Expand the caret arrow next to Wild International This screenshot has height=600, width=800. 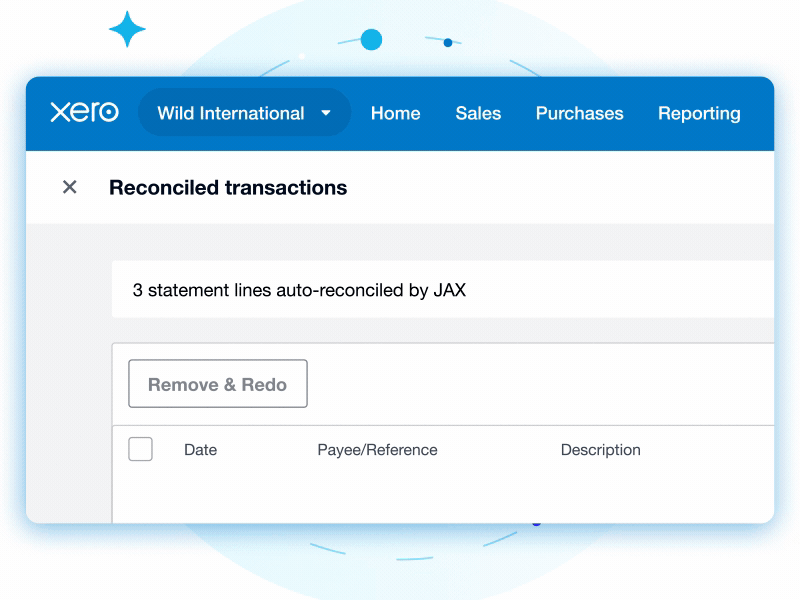(x=326, y=113)
